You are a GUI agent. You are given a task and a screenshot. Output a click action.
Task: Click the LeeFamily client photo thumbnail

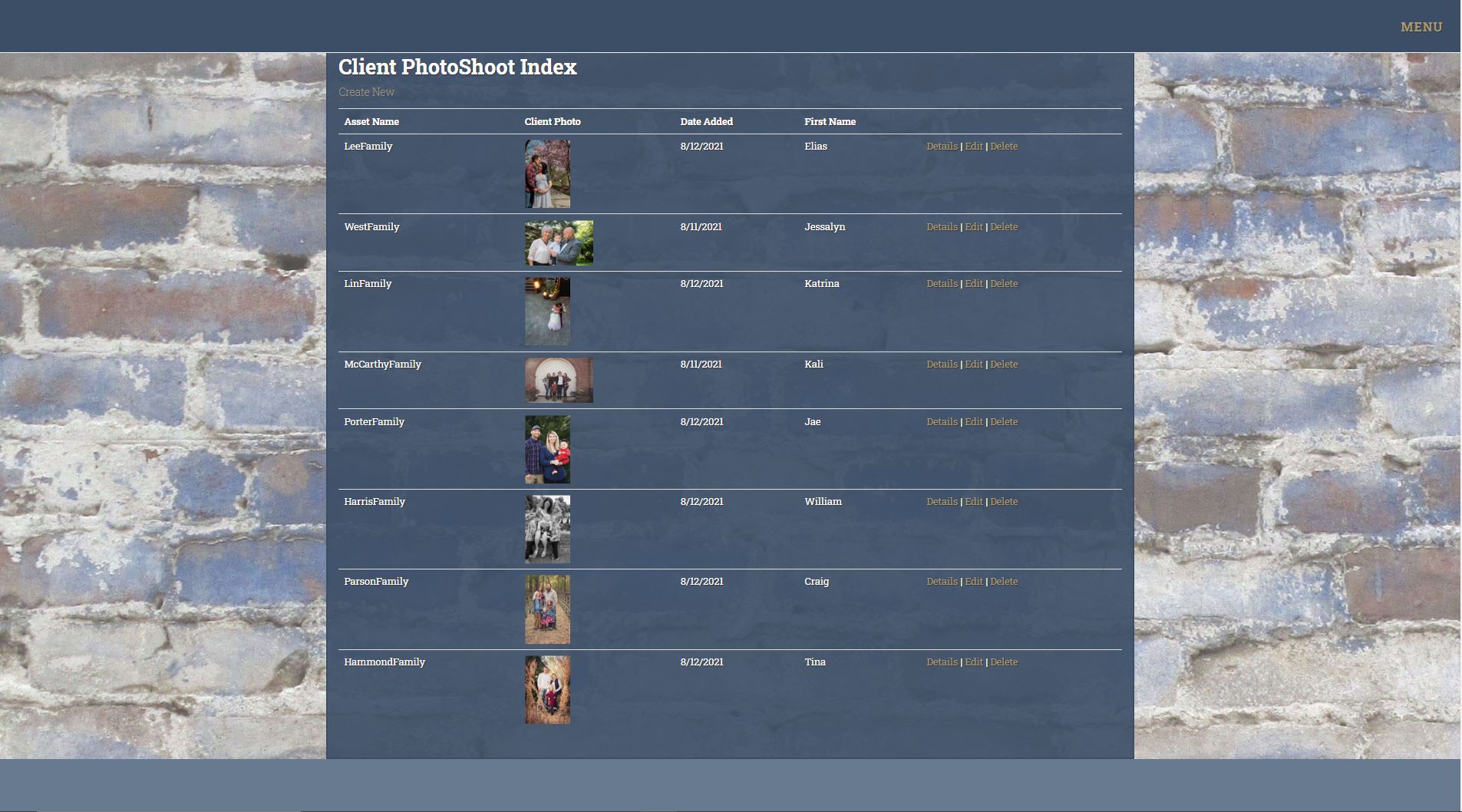click(547, 173)
